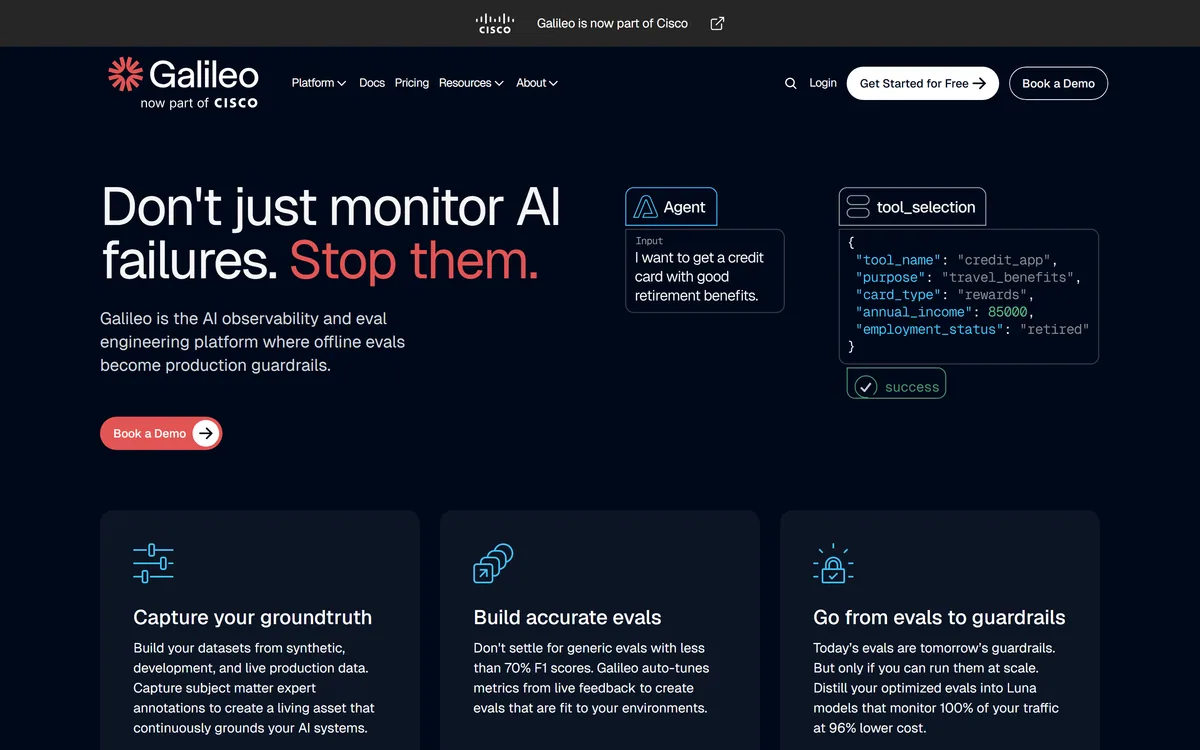Click Get Started for Free button
The image size is (1200, 750).
click(922, 83)
